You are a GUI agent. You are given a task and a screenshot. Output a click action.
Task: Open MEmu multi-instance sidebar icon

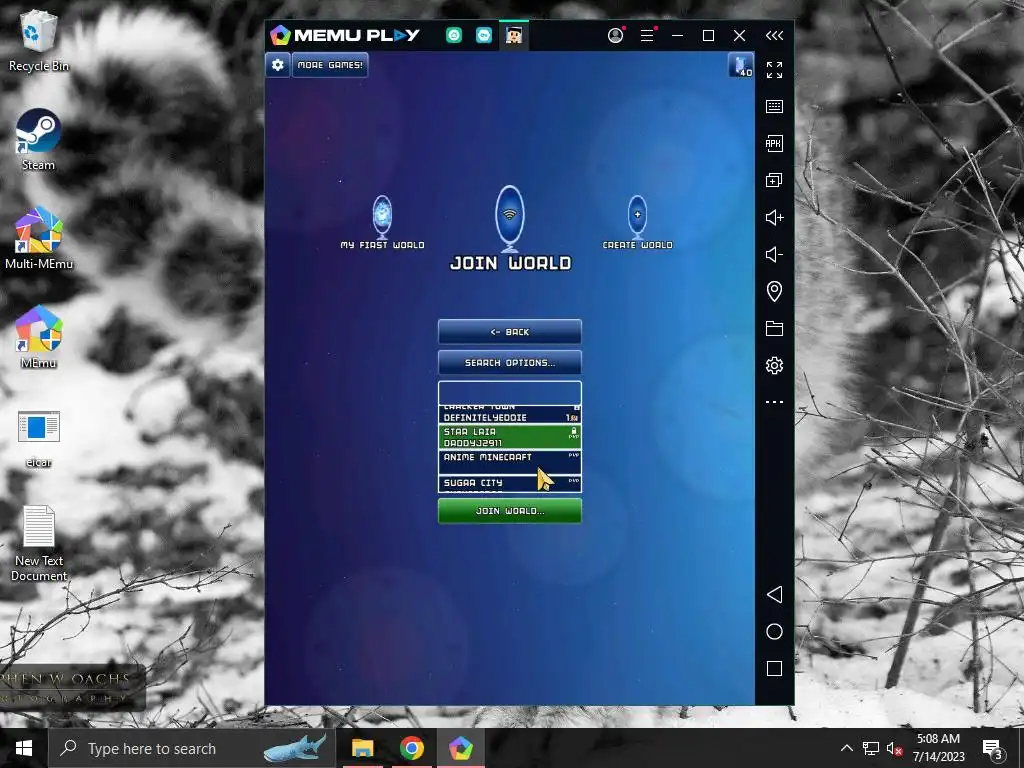click(x=775, y=180)
